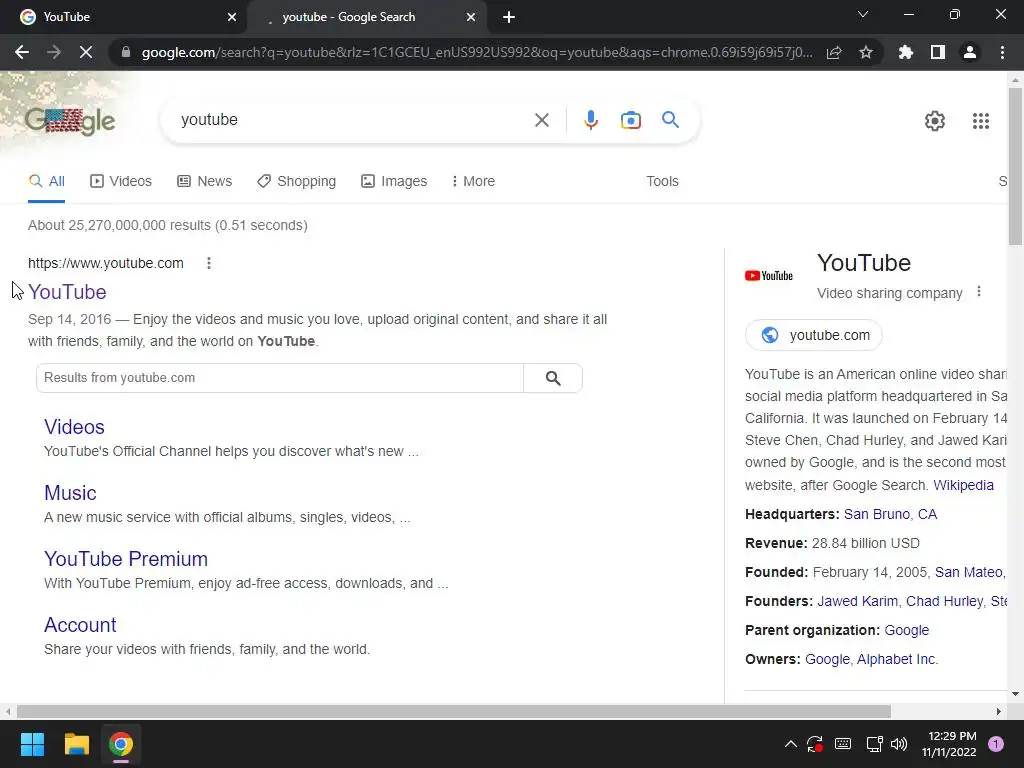Click the browser forward arrow
The width and height of the screenshot is (1024, 768).
click(54, 52)
